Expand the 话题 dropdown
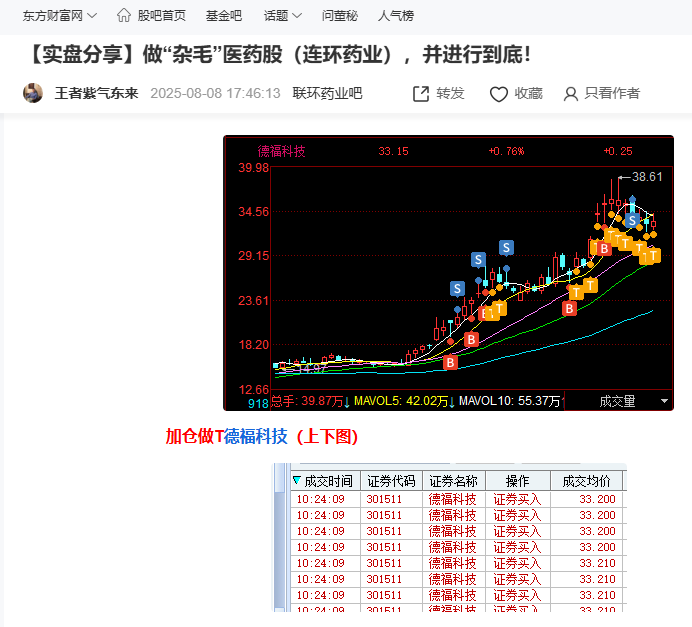This screenshot has width=692, height=627. pyautogui.click(x=283, y=16)
